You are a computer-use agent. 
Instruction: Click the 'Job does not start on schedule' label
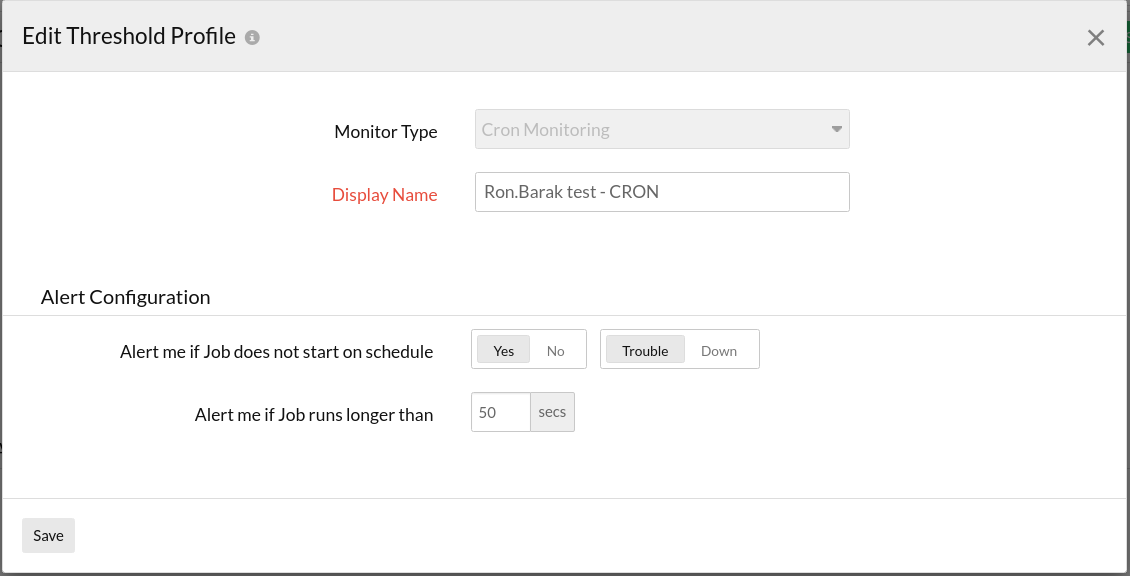click(276, 351)
